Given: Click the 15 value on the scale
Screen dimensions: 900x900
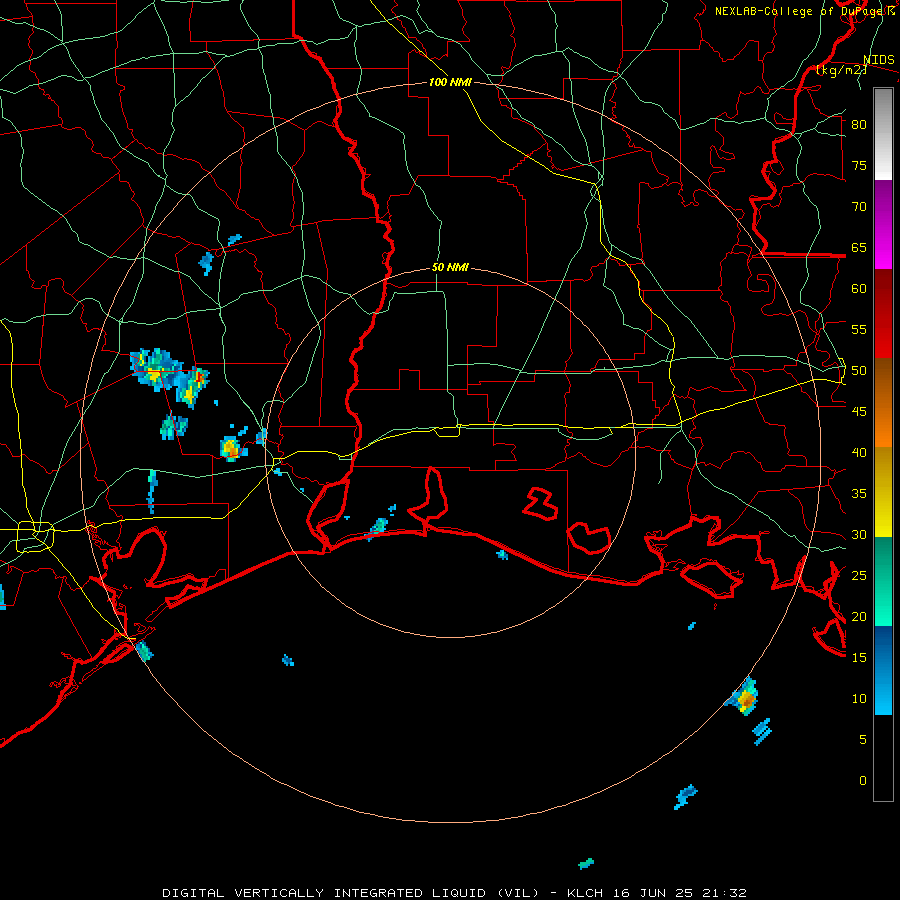Looking at the screenshot, I should [x=859, y=658].
